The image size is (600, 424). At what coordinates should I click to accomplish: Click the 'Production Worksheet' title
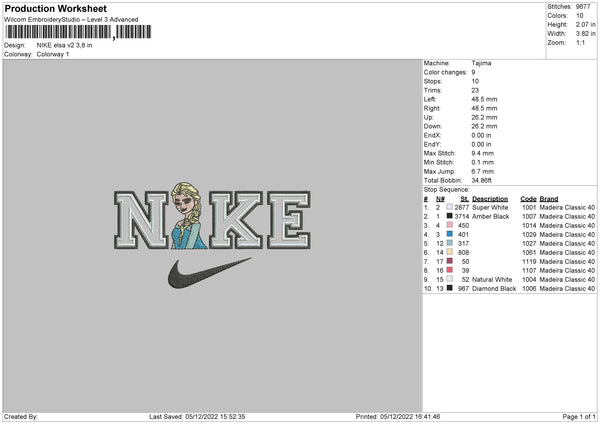pos(55,8)
